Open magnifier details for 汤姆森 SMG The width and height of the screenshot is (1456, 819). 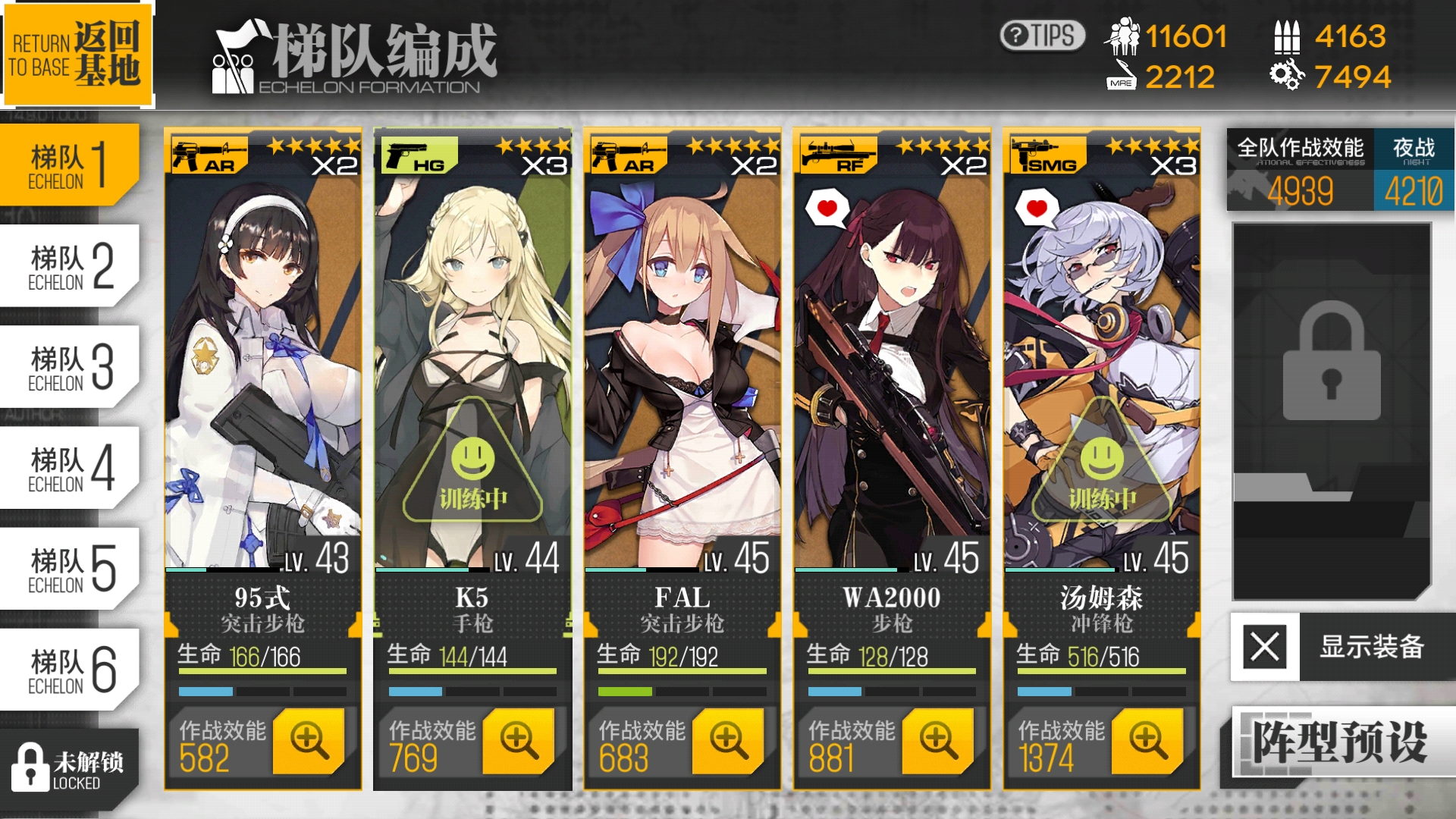[x=1147, y=740]
